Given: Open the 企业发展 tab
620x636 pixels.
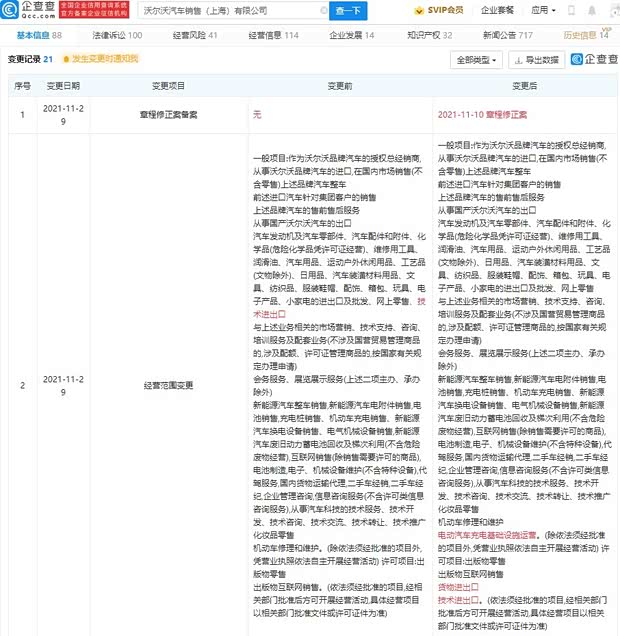Looking at the screenshot, I should [352, 35].
